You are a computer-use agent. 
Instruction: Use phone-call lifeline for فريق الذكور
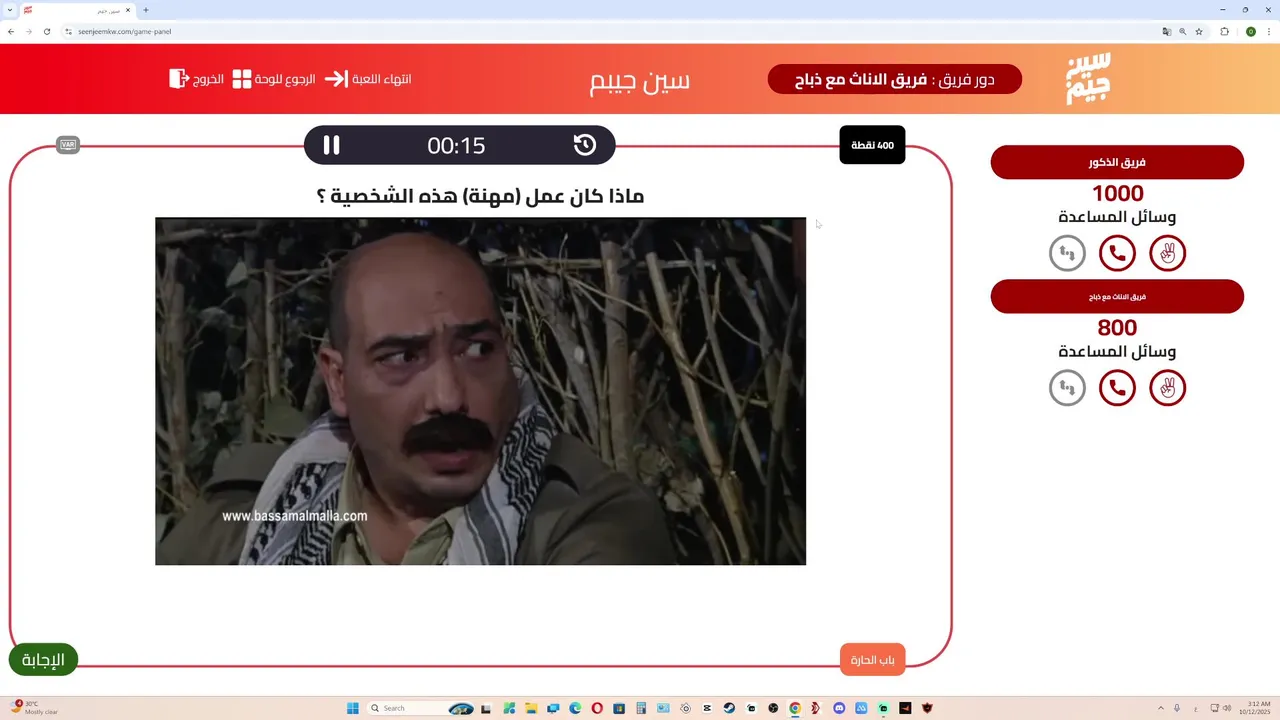pos(1117,253)
